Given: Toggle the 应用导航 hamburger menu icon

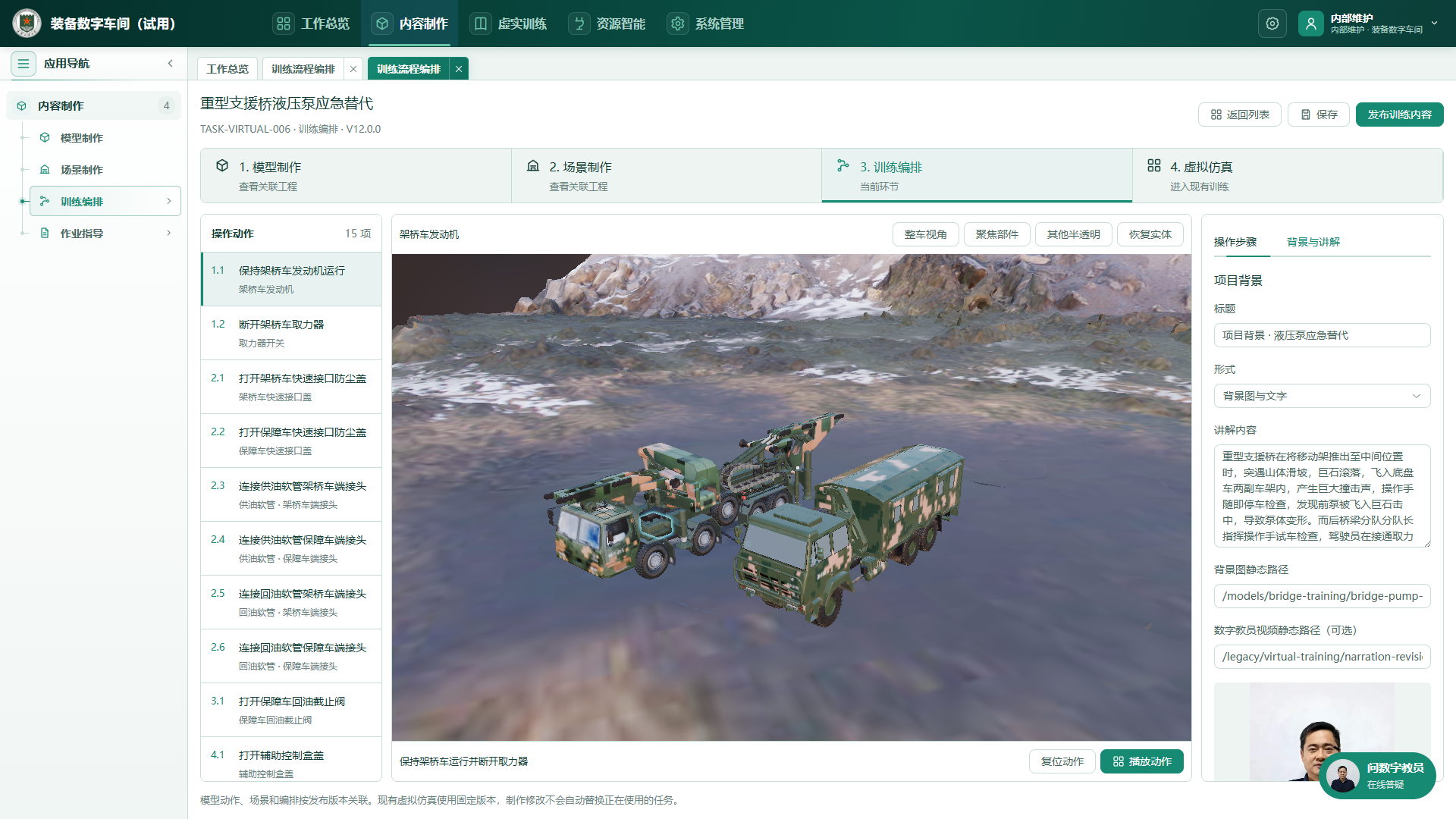Looking at the screenshot, I should pos(24,64).
